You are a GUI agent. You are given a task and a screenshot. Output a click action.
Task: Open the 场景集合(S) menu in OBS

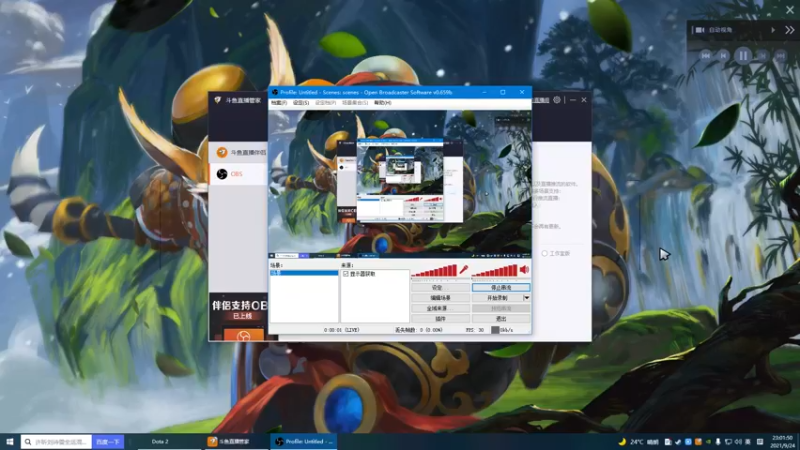click(355, 103)
